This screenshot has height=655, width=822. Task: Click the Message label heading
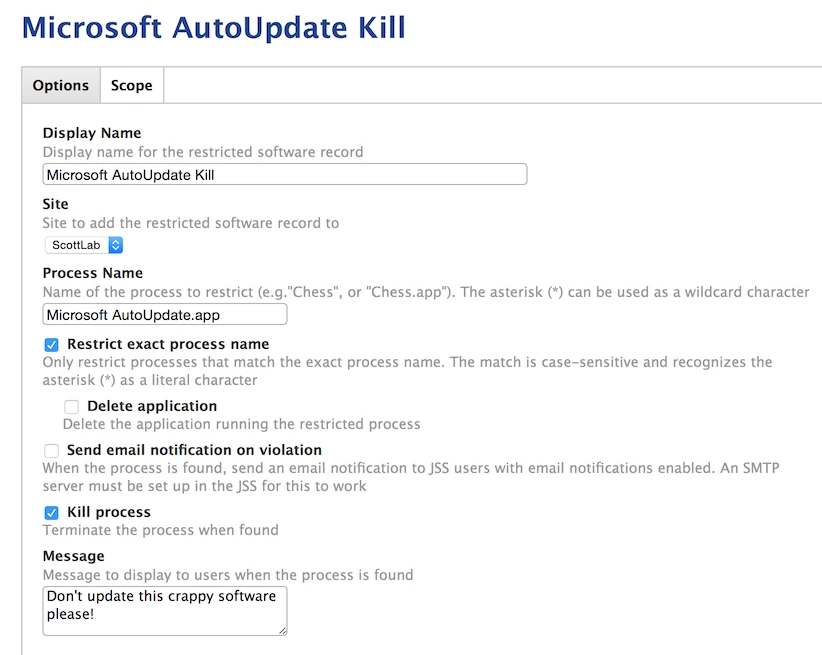pyautogui.click(x=74, y=556)
